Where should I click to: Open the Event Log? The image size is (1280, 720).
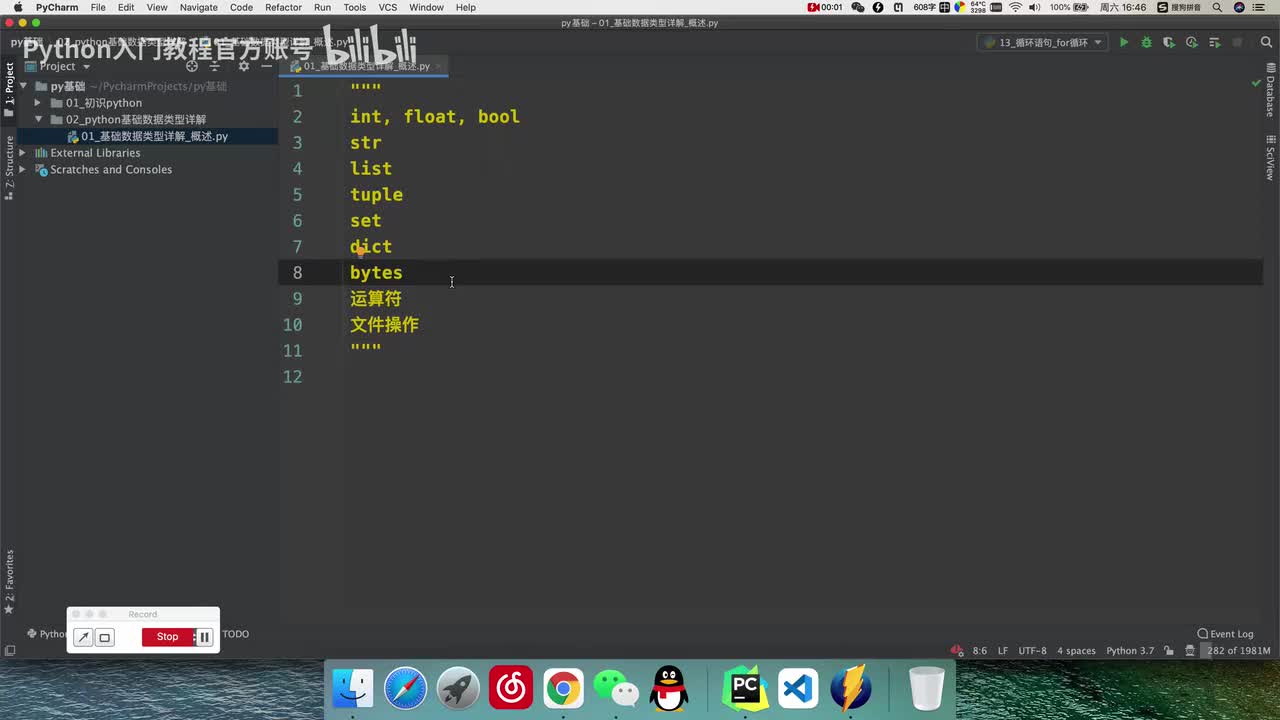(1225, 634)
